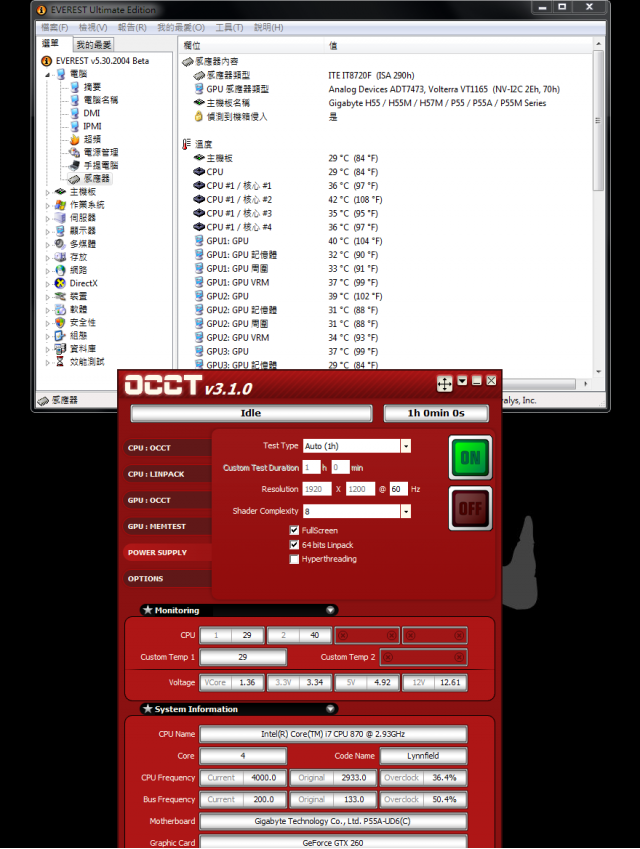
Task: Collapse the computer node in the tree
Action: coord(48,74)
